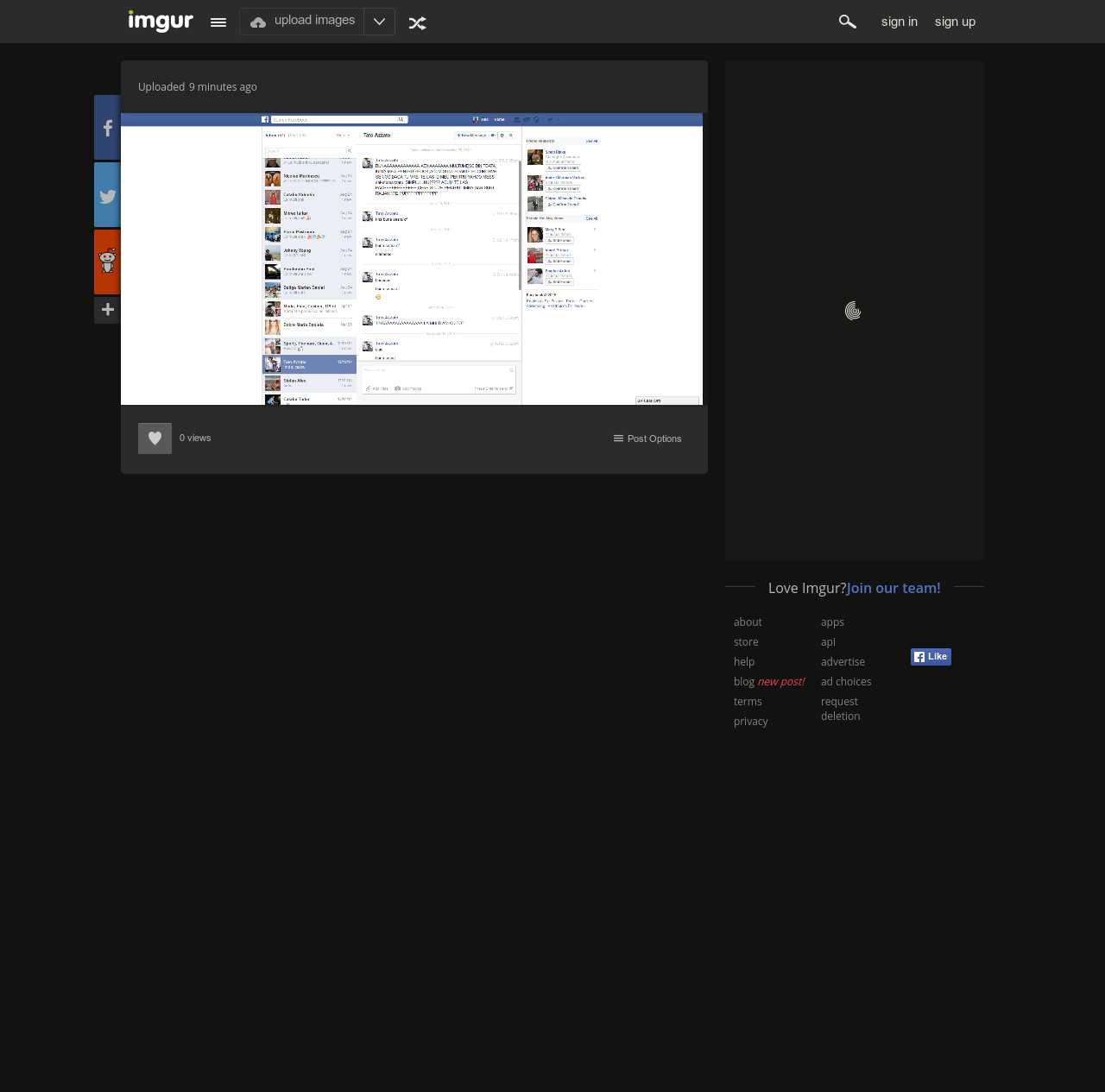1105x1092 pixels.
Task: Open the about footer link
Action: (x=748, y=622)
